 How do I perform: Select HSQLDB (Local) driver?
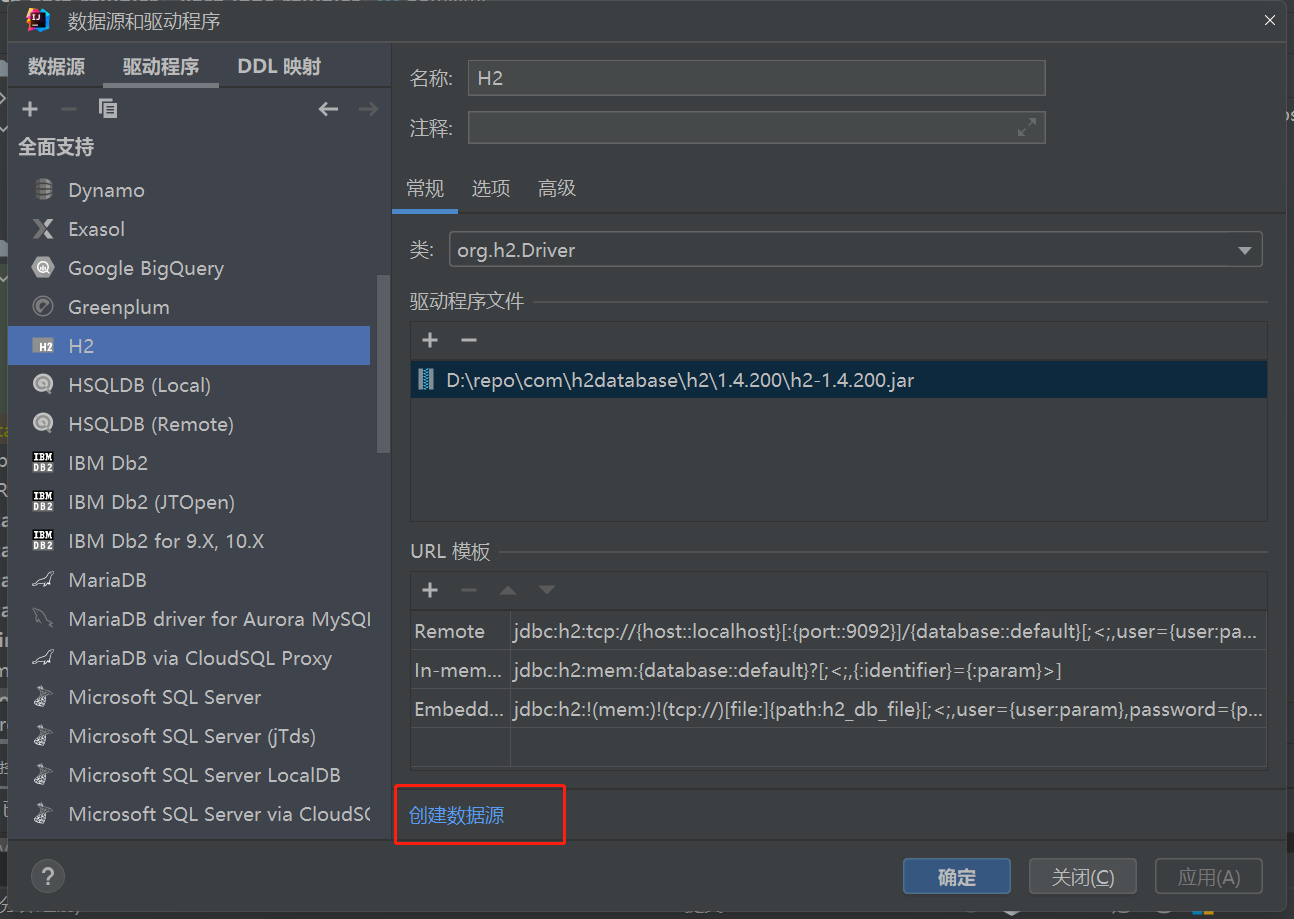click(189, 385)
